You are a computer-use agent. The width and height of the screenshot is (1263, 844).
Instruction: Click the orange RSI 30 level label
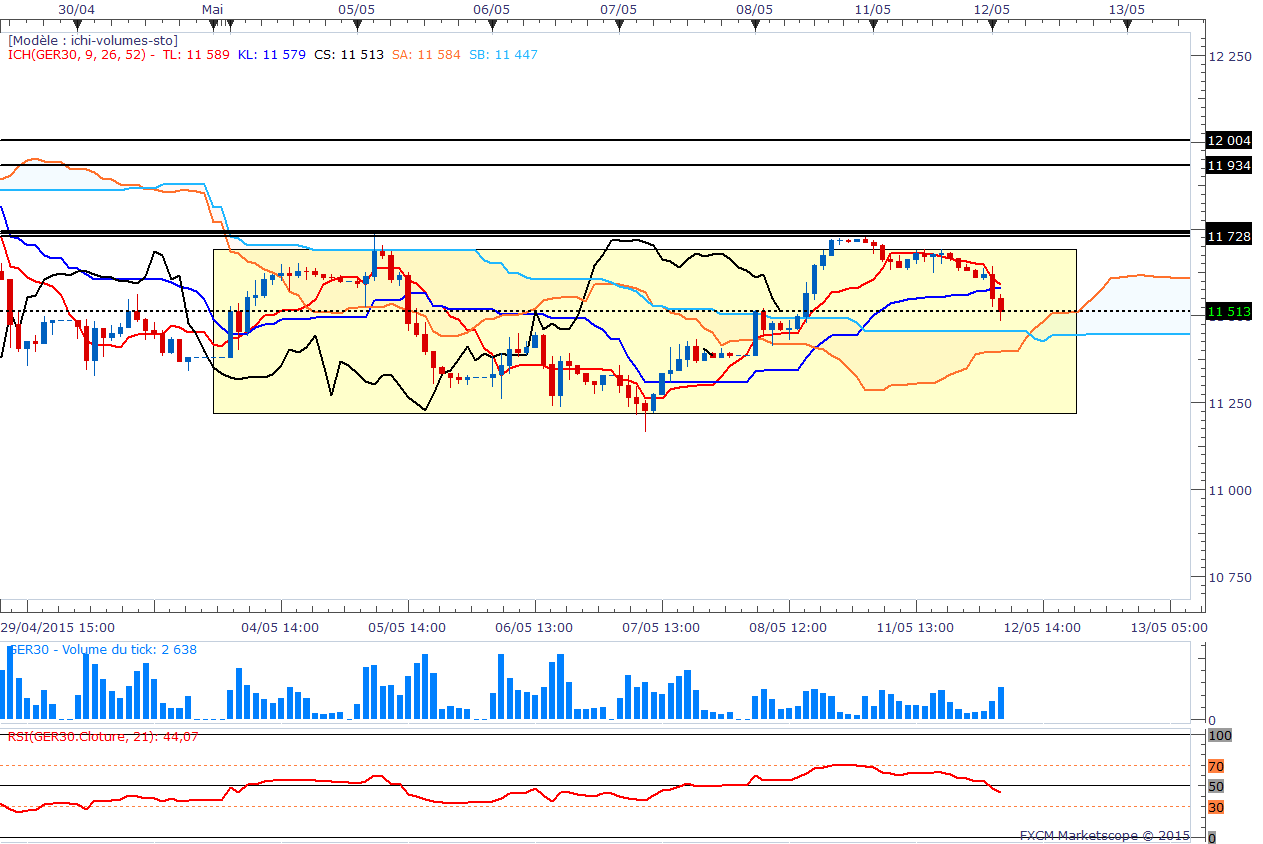point(1216,807)
